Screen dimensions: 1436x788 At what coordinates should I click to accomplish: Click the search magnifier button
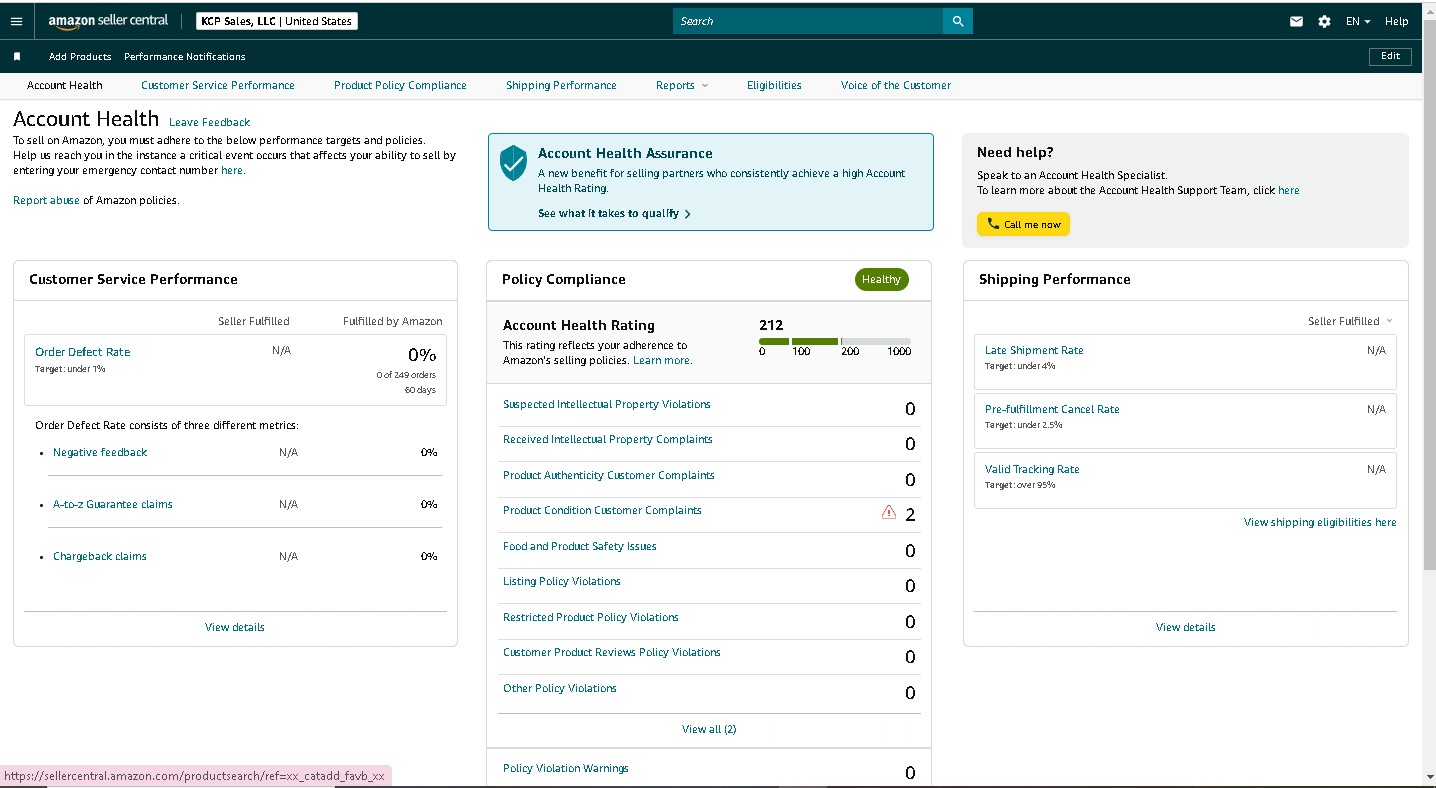[958, 21]
